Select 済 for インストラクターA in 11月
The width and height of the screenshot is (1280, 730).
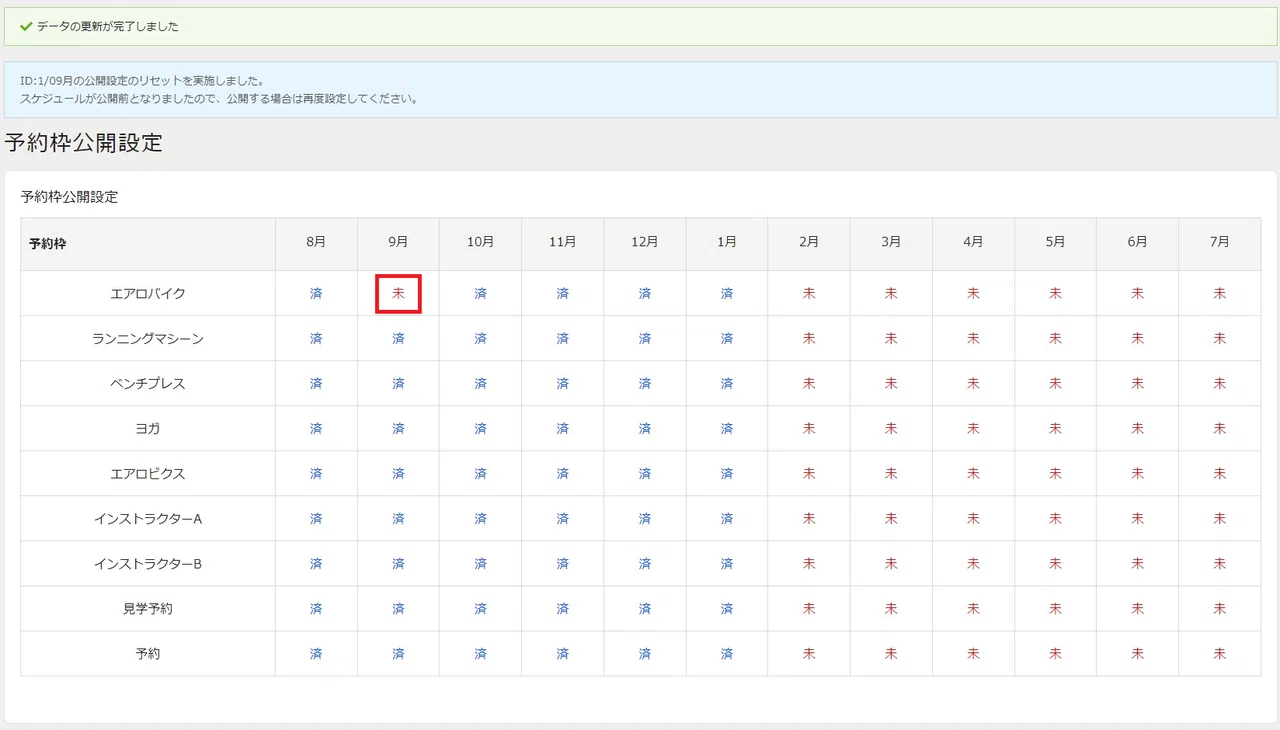tap(563, 519)
